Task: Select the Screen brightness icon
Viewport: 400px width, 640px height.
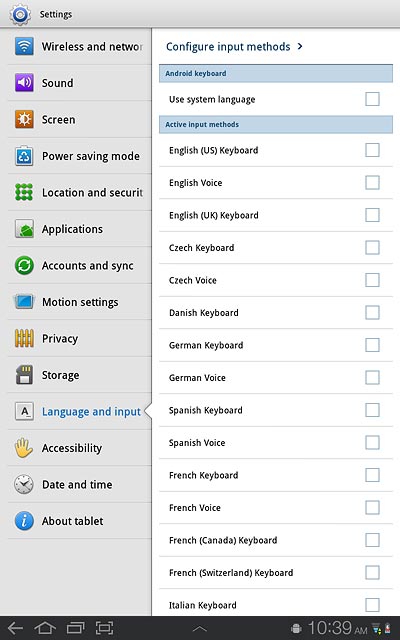Action: pyautogui.click(x=24, y=119)
